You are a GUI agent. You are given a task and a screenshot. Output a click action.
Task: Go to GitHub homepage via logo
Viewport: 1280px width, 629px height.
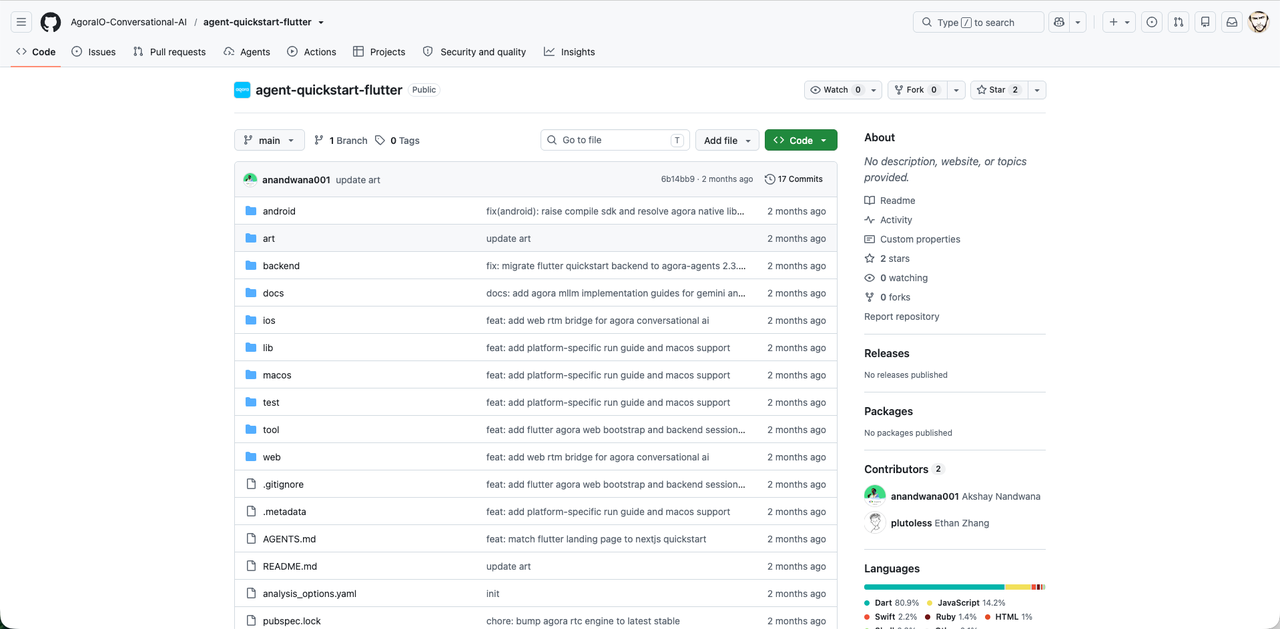50,22
